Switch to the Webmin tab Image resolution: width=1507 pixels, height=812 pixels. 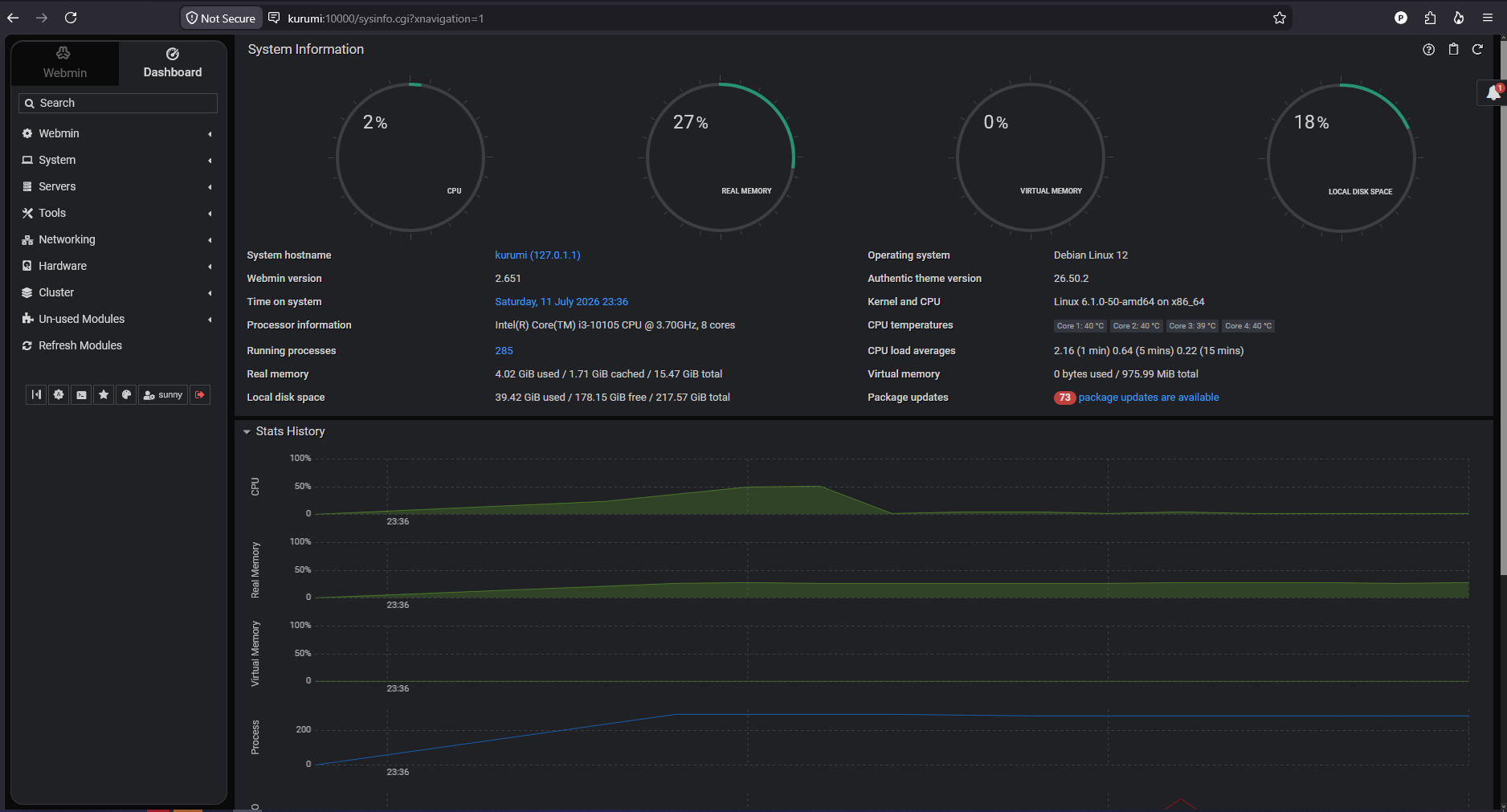click(x=65, y=63)
